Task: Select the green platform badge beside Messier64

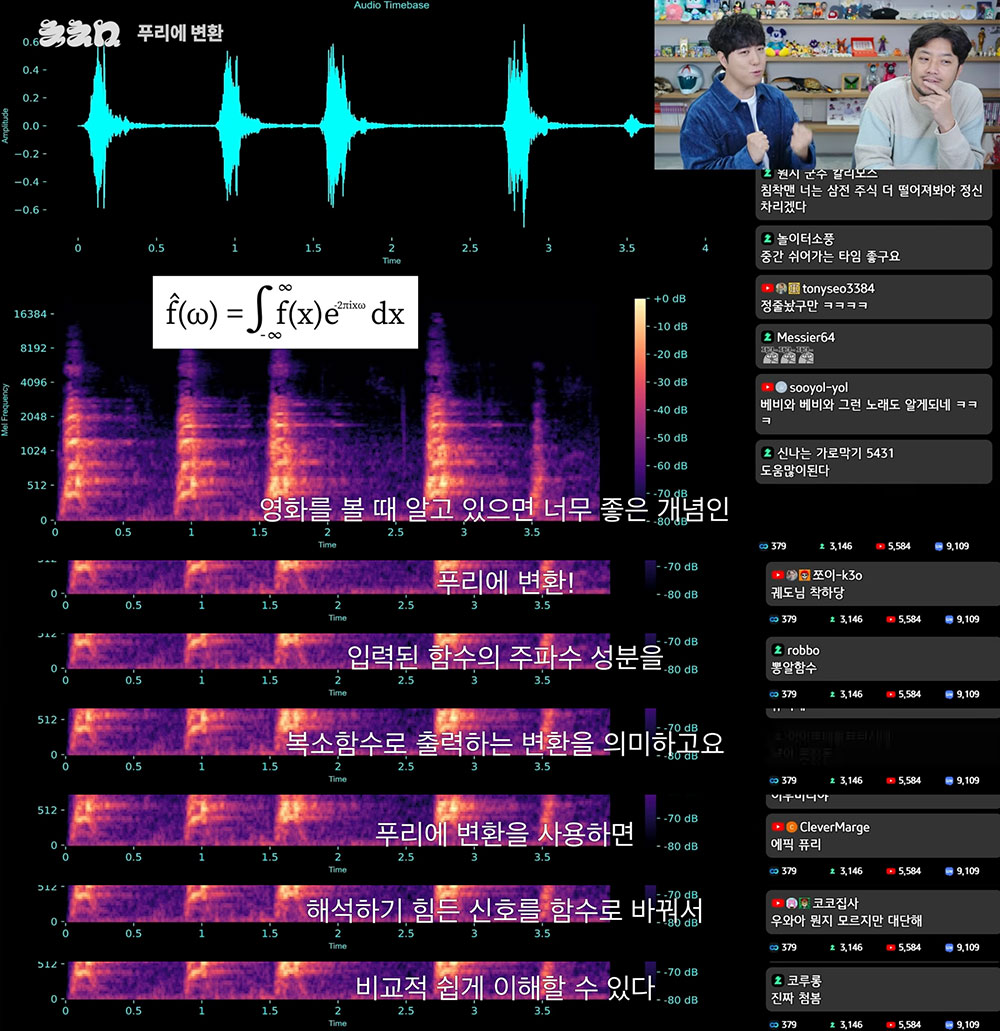Action: [x=767, y=337]
